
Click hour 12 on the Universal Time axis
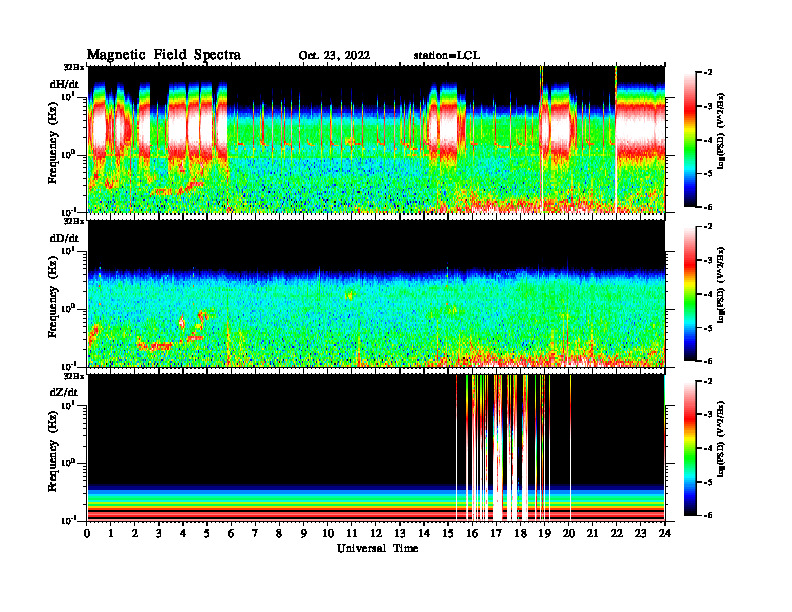pyautogui.click(x=376, y=533)
